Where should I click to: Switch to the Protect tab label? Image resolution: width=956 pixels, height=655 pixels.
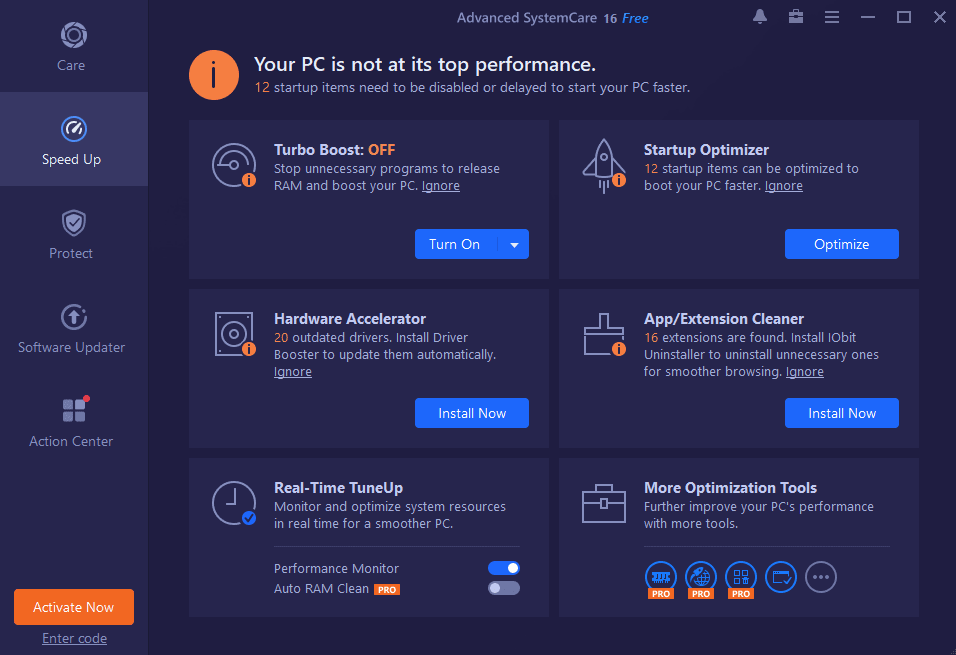coord(71,253)
